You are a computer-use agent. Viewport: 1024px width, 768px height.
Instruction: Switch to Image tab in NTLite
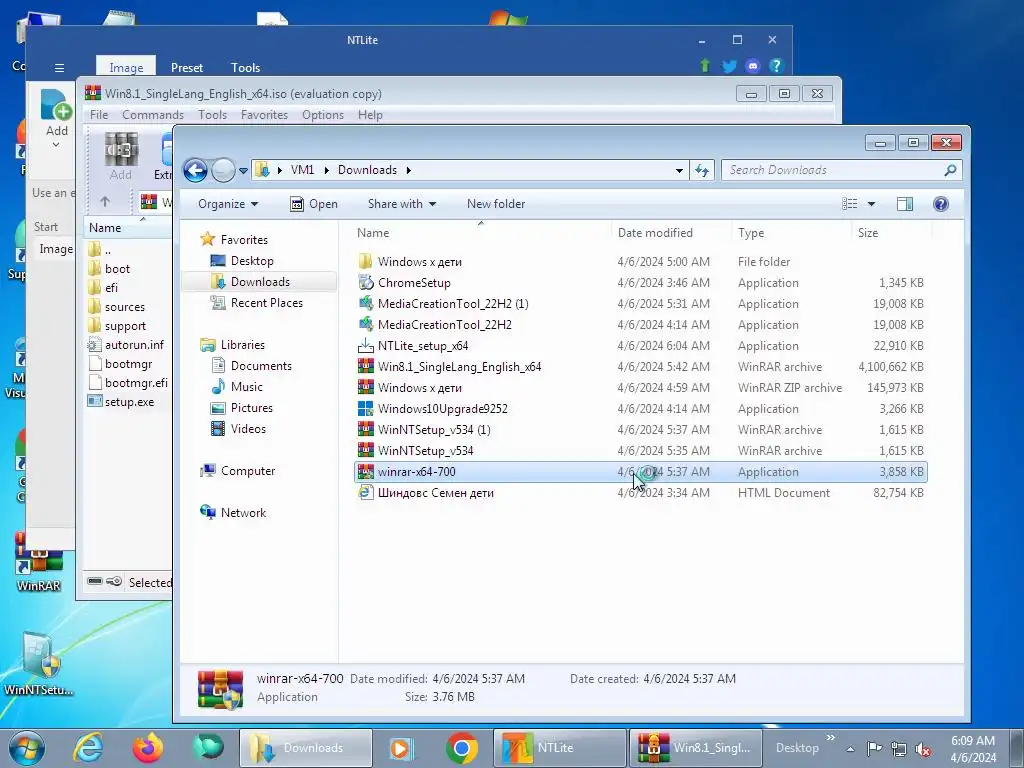coord(126,67)
